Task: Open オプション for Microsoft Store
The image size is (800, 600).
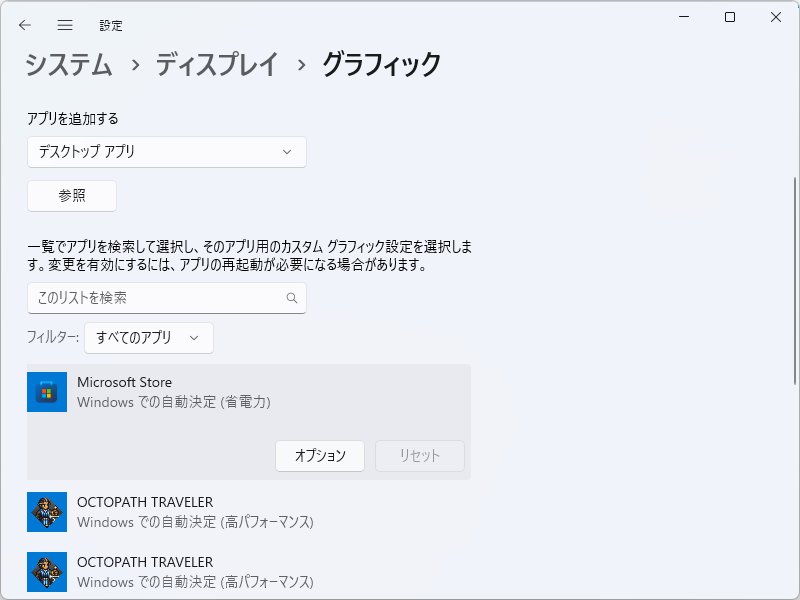Action: coord(320,456)
